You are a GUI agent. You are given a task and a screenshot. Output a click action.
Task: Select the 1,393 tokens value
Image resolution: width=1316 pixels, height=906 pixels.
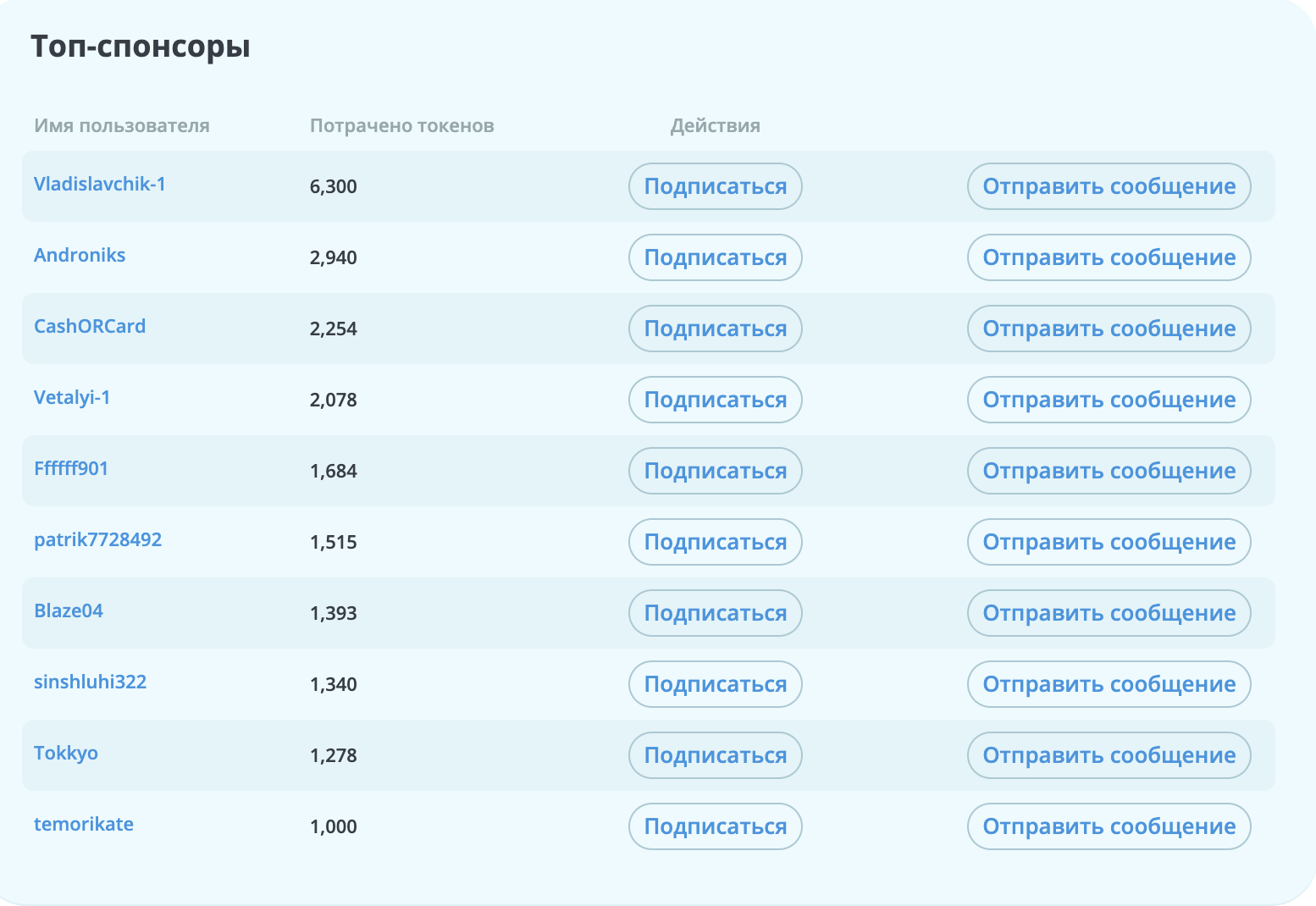334,613
